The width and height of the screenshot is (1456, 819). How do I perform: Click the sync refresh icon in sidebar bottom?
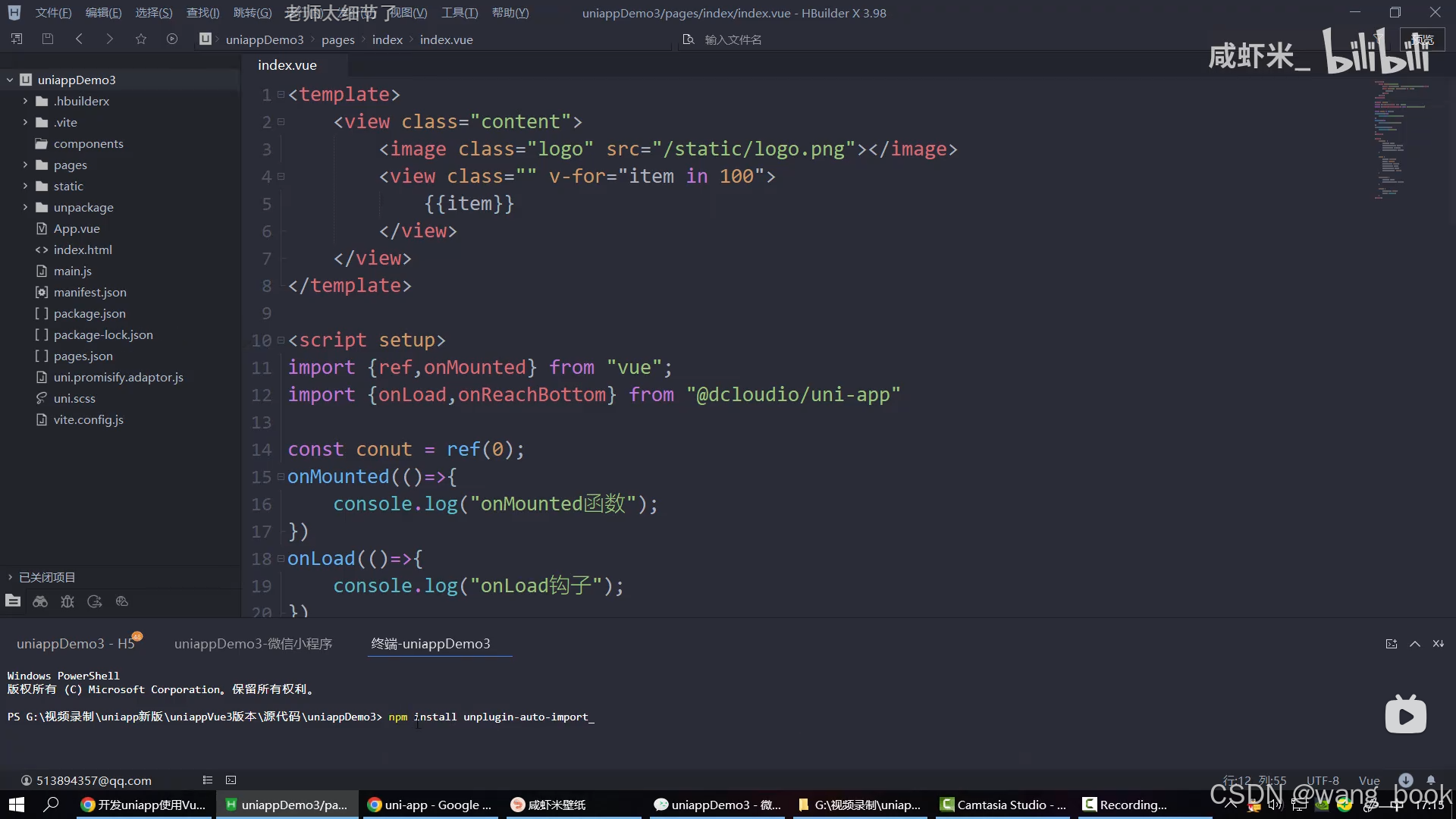point(95,601)
